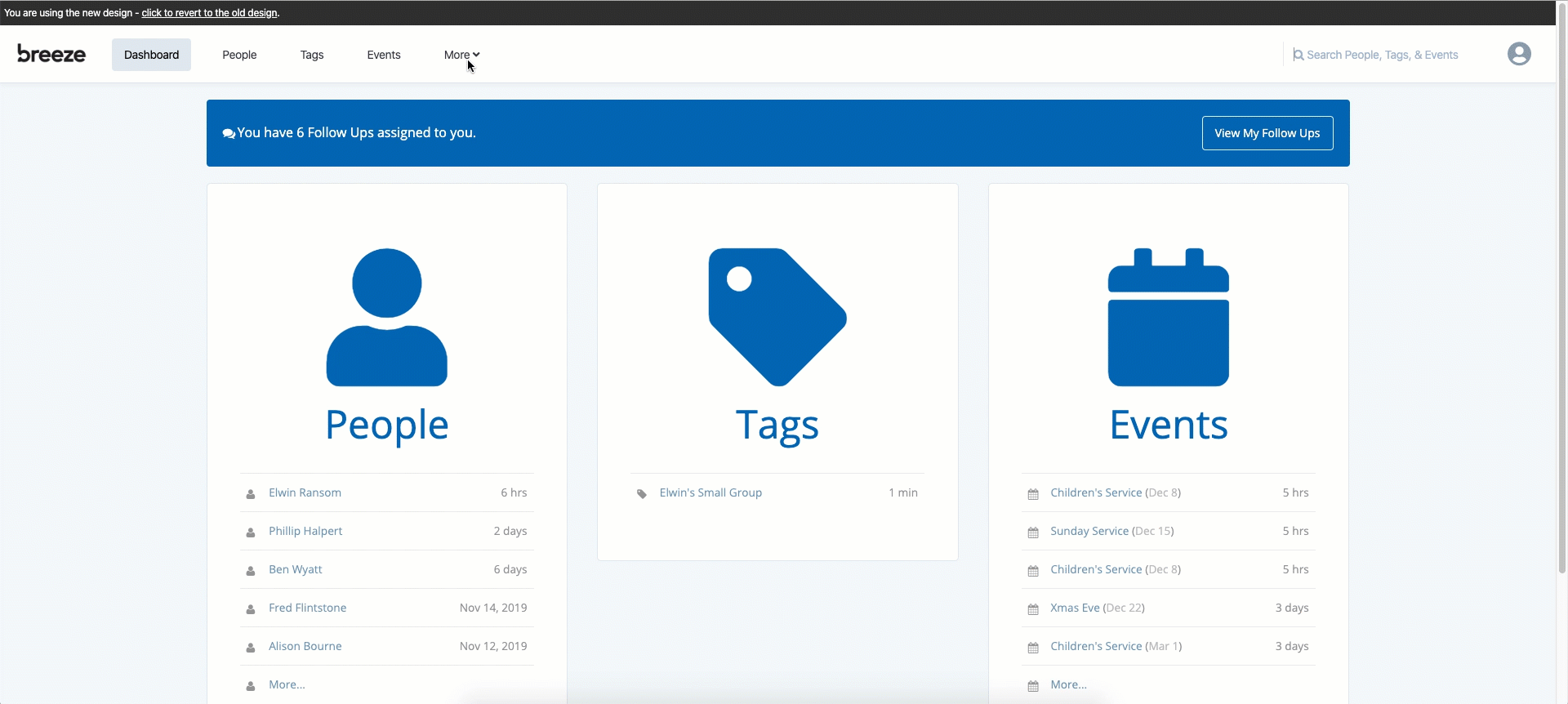Image resolution: width=1568 pixels, height=704 pixels.
Task: Click the large Tags tag icon
Action: 777,317
